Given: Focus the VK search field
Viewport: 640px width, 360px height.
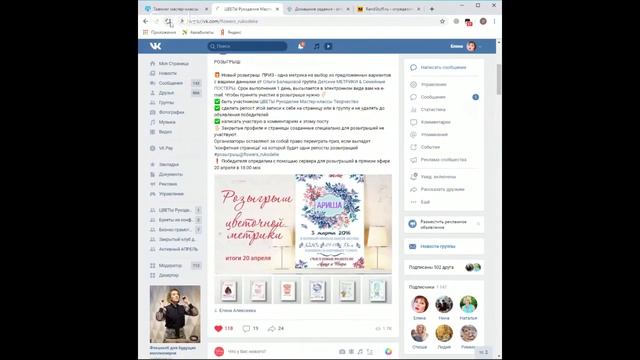Looking at the screenshot, I should coord(247,46).
